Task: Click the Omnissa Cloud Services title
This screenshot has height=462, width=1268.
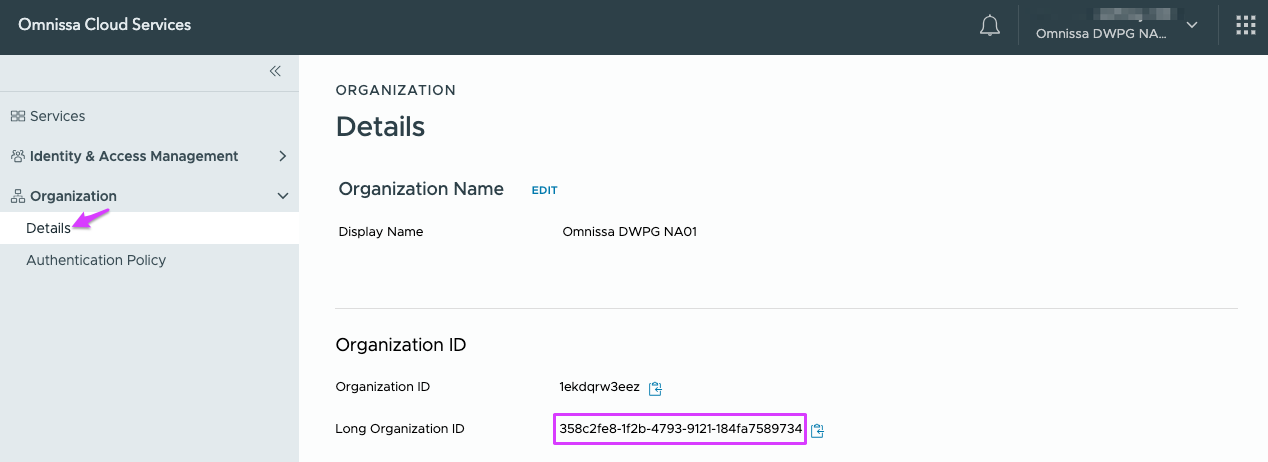Action: point(104,25)
